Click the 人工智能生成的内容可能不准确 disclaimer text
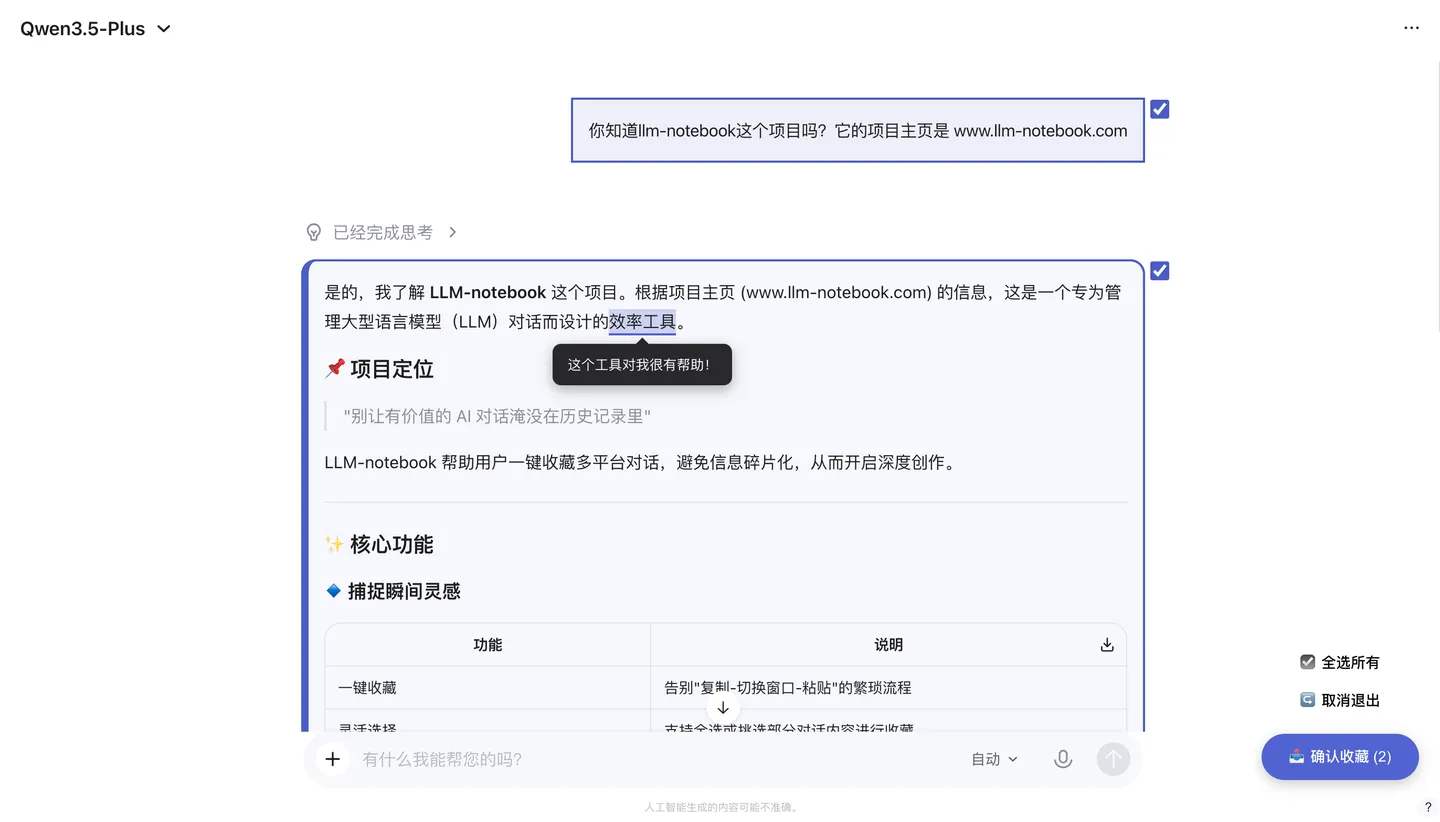The width and height of the screenshot is (1440, 822). click(x=721, y=807)
